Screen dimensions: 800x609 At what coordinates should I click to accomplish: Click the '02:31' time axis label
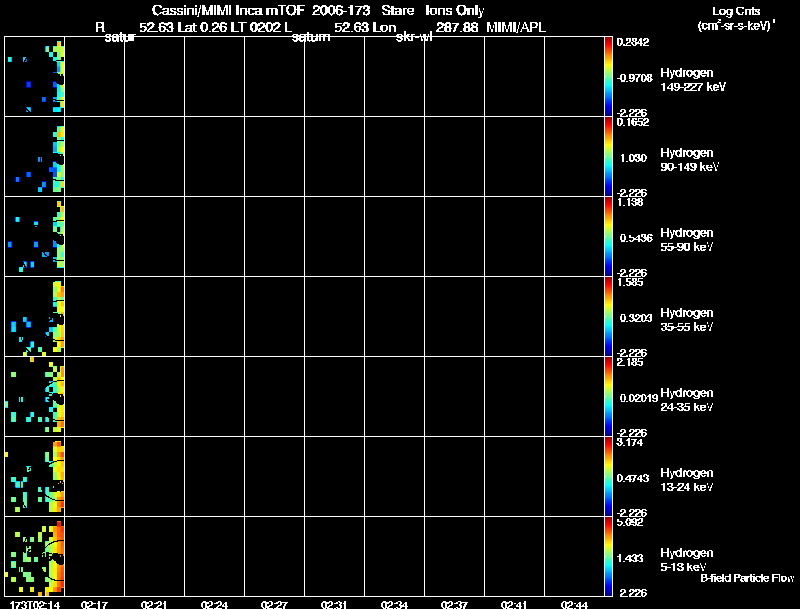click(334, 604)
